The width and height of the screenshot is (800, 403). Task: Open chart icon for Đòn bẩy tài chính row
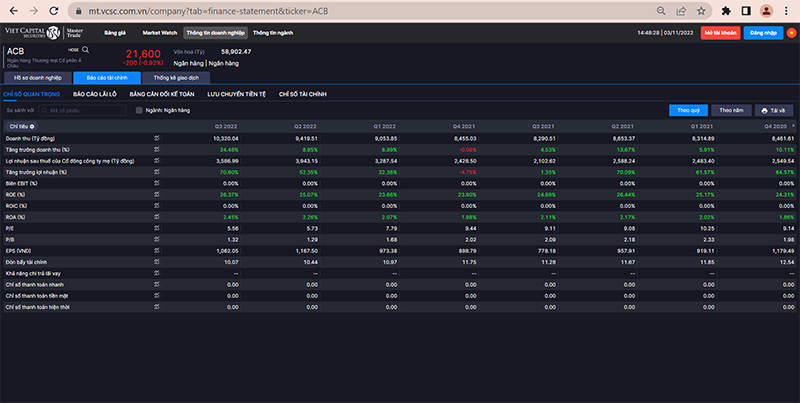(x=157, y=262)
